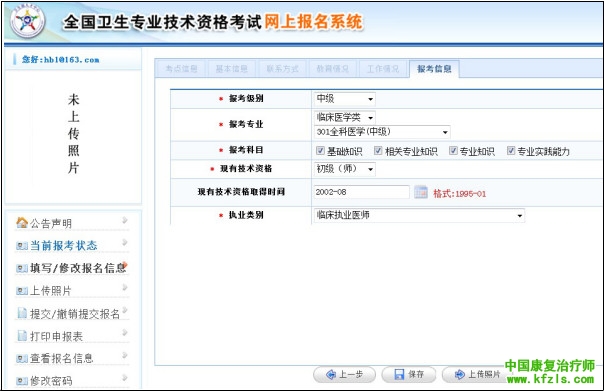Click the arrow at the end of 修改密码 row
Screen dimensions: 604x391
click(x=125, y=378)
